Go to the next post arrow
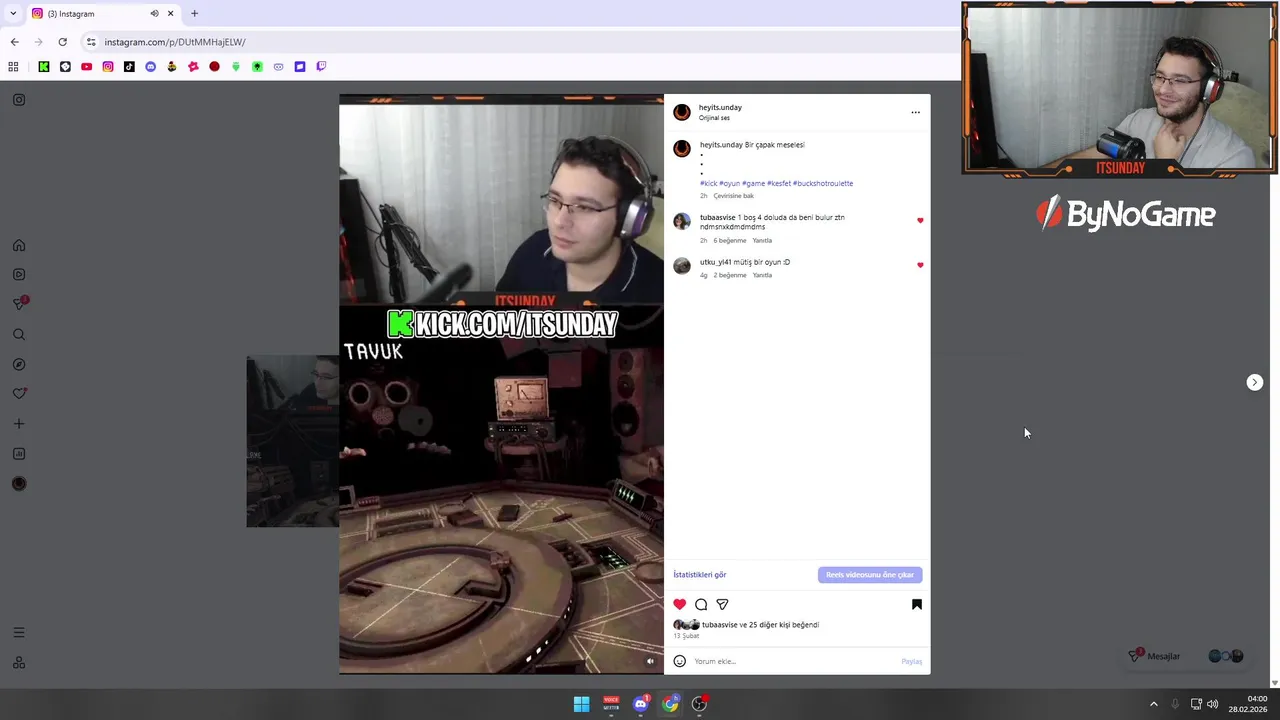 pos(1255,383)
